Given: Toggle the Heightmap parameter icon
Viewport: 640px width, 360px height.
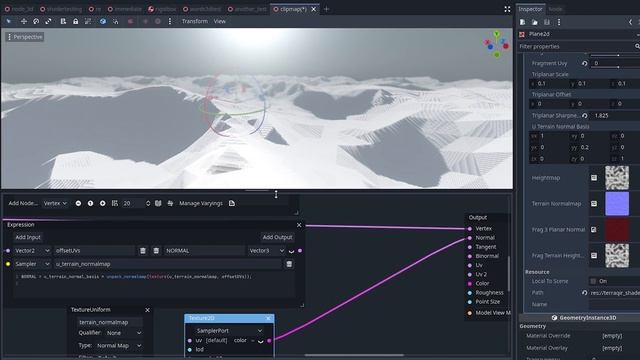Looking at the screenshot, I should [x=594, y=178].
